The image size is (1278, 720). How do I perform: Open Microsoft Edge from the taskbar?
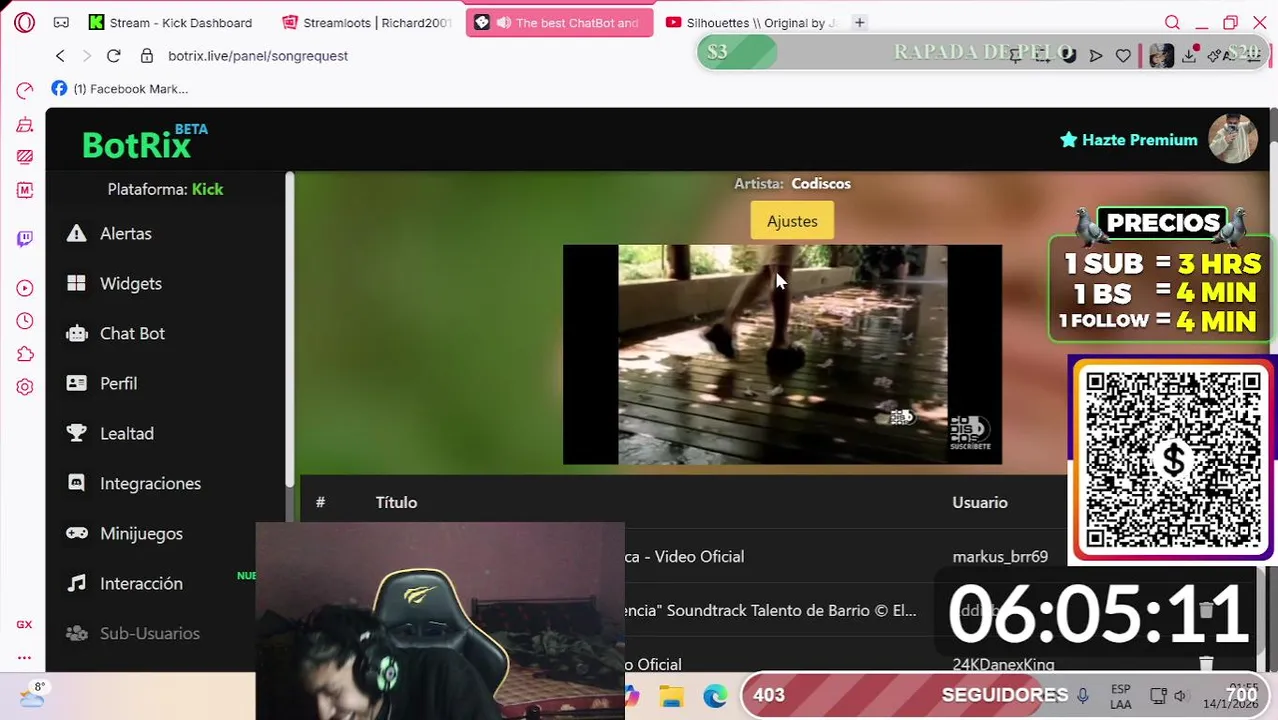tap(715, 696)
